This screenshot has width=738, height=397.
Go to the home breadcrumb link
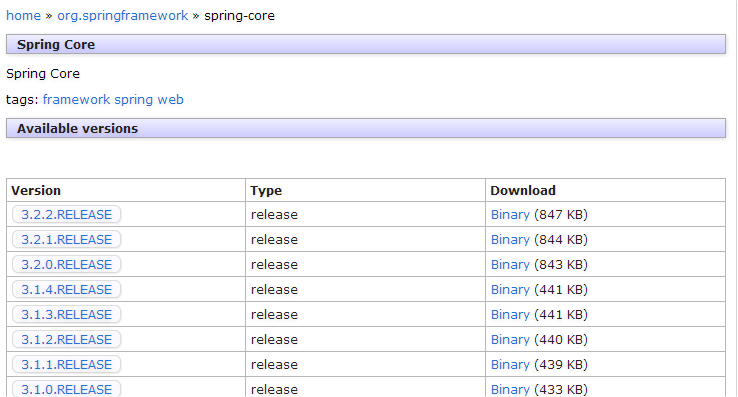click(x=24, y=16)
